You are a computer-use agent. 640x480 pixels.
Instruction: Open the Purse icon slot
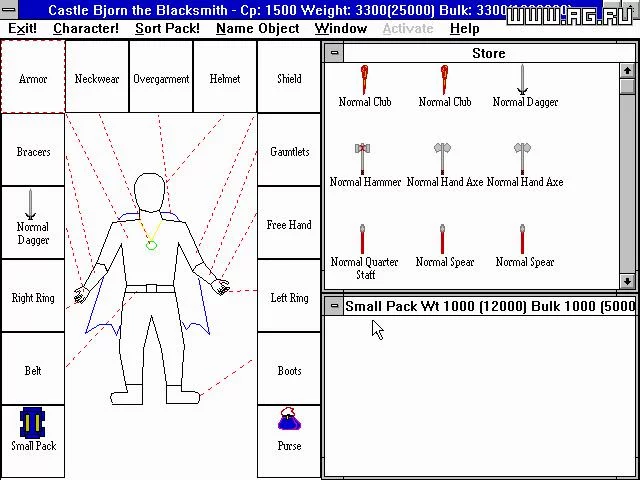289,441
